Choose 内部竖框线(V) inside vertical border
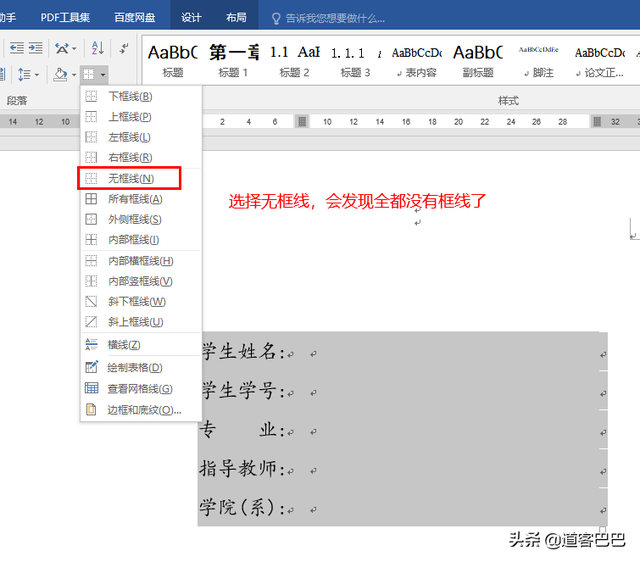Screen dimensions: 640x562 [x=141, y=281]
